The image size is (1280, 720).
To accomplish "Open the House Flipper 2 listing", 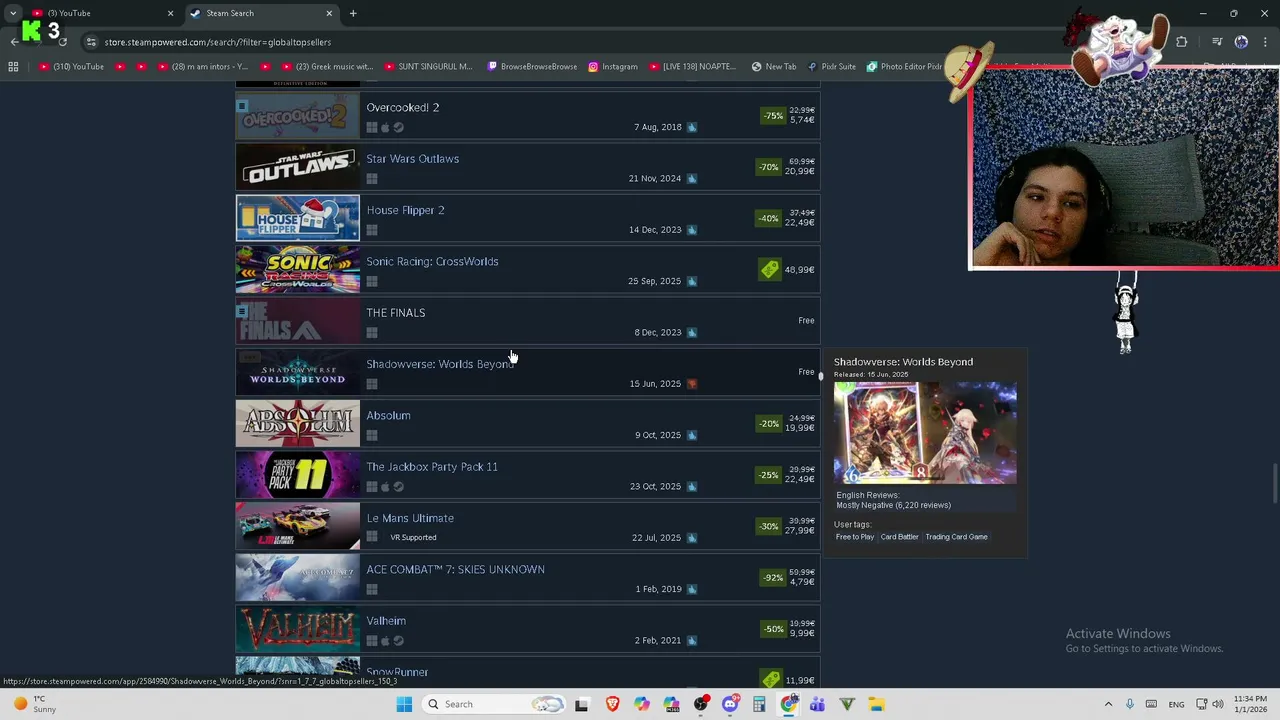I will [528, 218].
